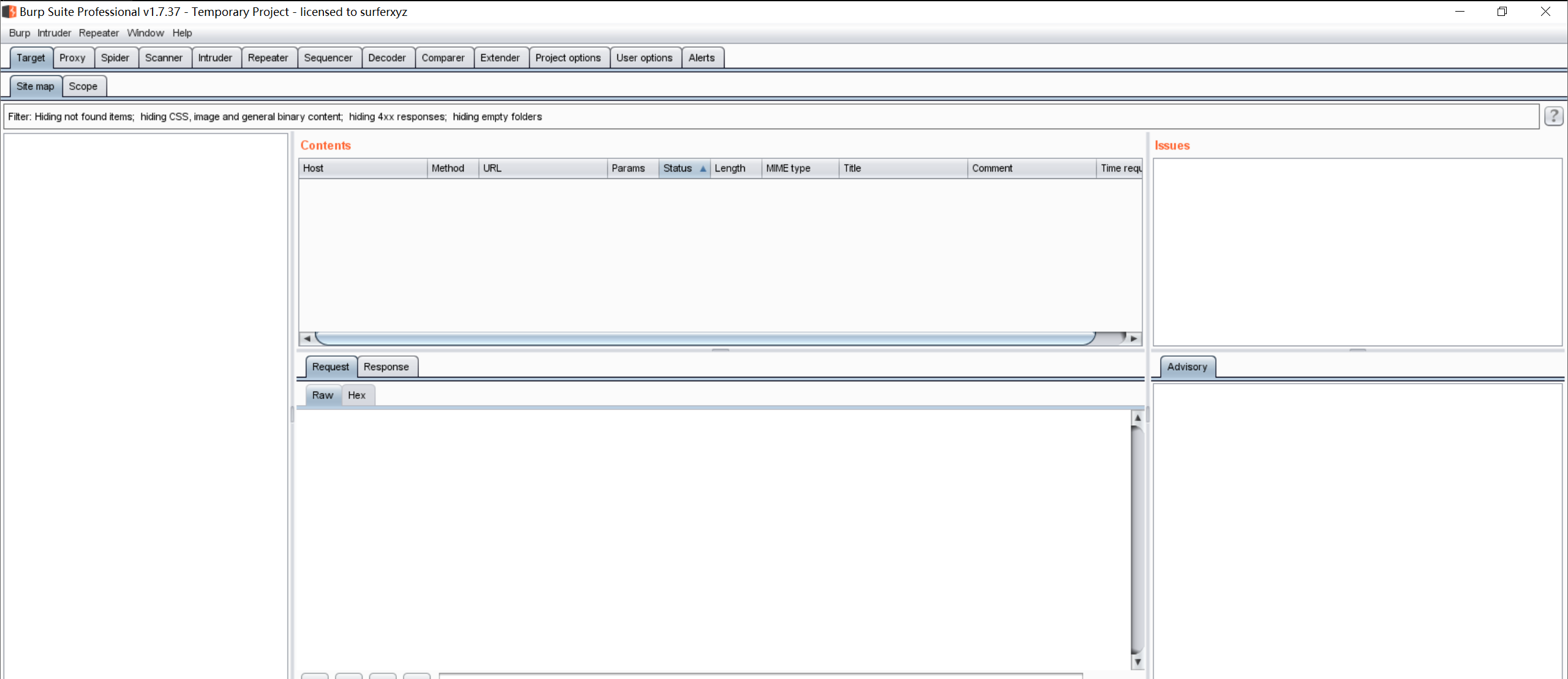Viewport: 1568px width, 679px height.
Task: Minimize the Burp Suite window
Action: click(x=1460, y=12)
